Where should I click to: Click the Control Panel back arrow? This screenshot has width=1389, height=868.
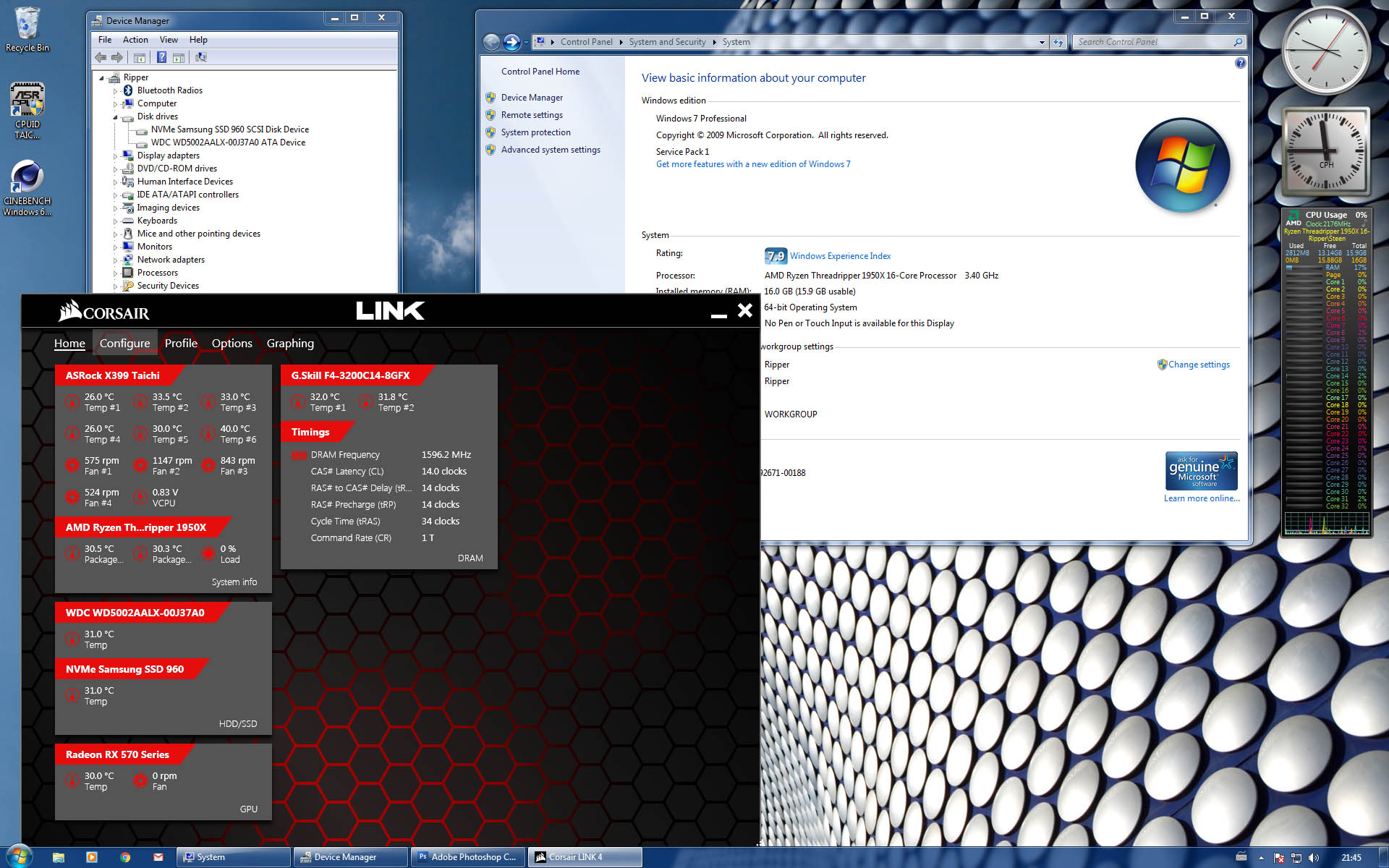point(491,42)
